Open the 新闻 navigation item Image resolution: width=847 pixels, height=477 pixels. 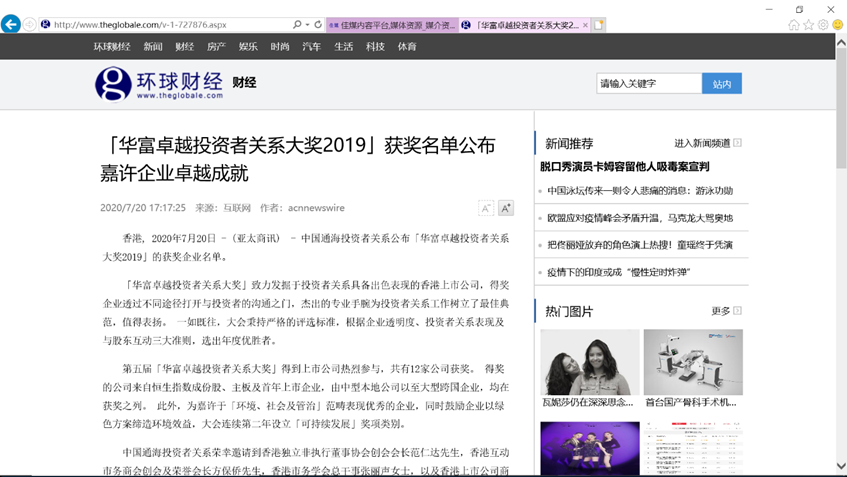point(153,46)
